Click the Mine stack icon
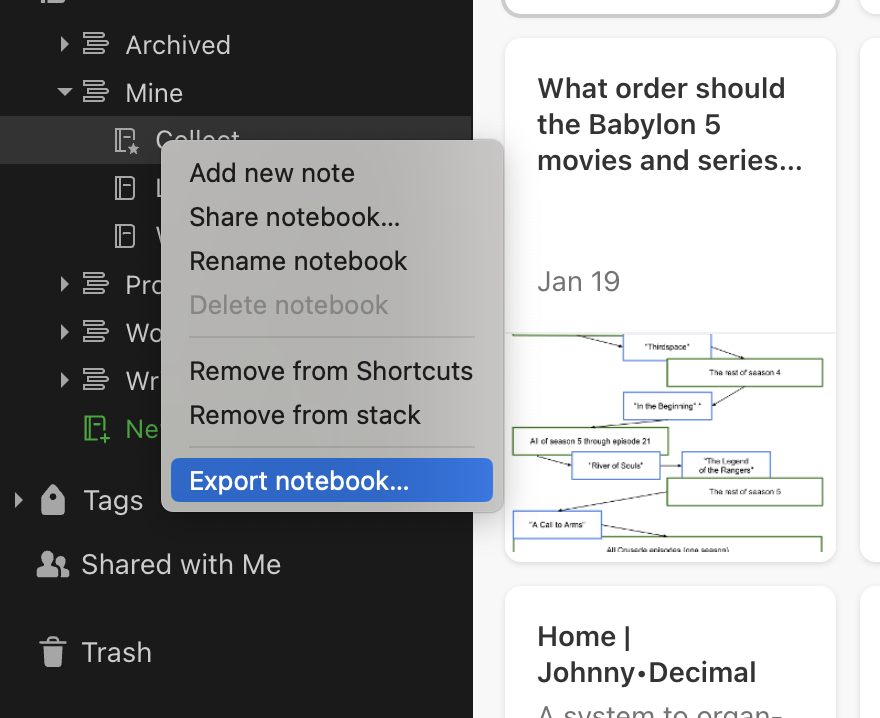Viewport: 880px width, 718px height. point(96,93)
